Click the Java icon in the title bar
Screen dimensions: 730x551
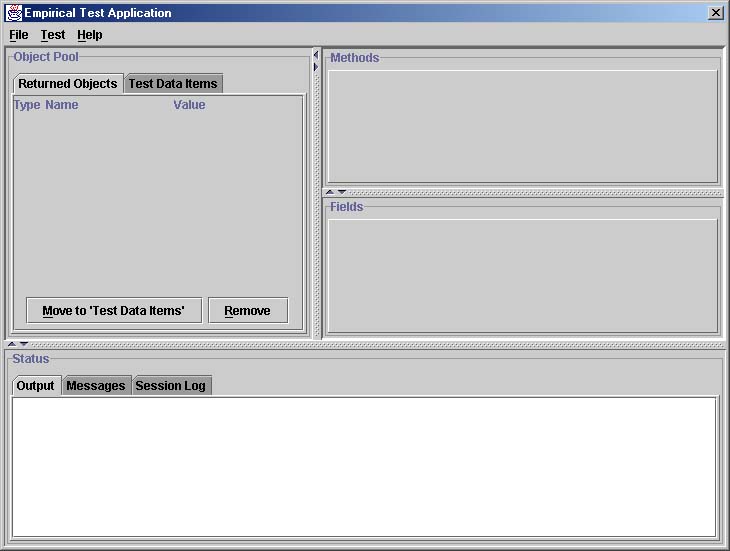pos(14,13)
